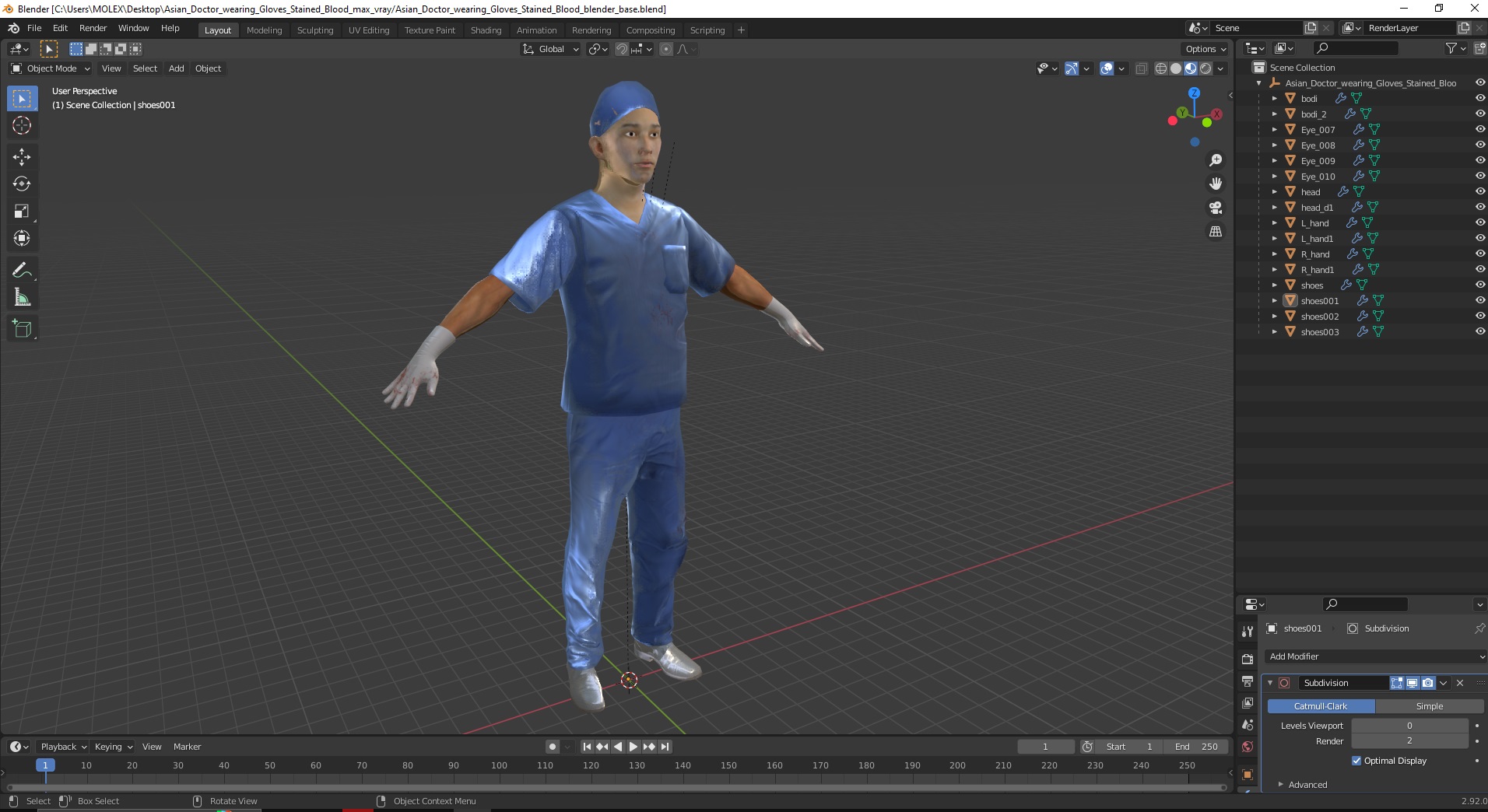Activate the Rotate tool
The image size is (1488, 812).
(22, 184)
